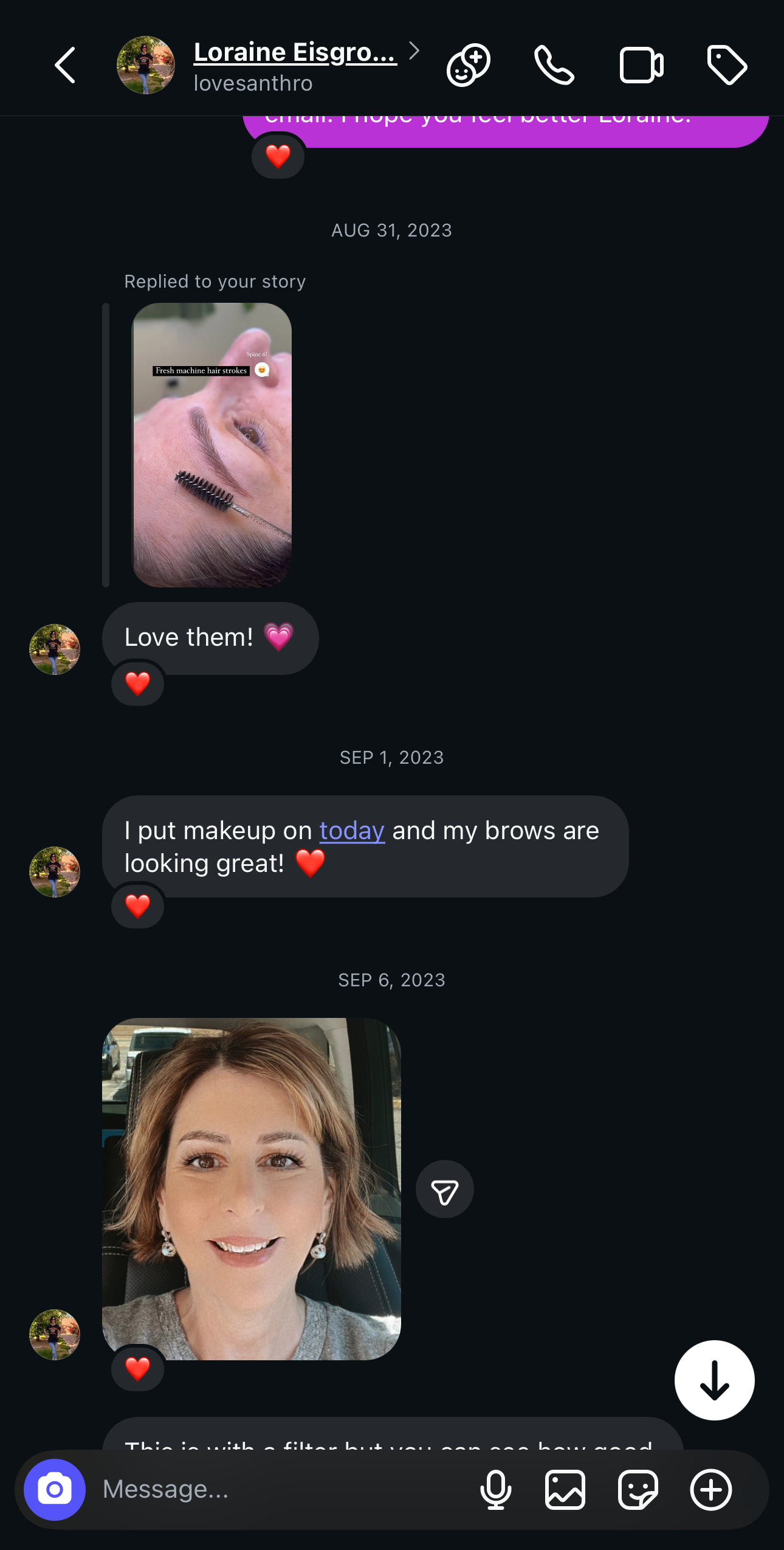Screen dimensions: 784x1550
Task: Open the sticker picker
Action: tap(638, 1489)
